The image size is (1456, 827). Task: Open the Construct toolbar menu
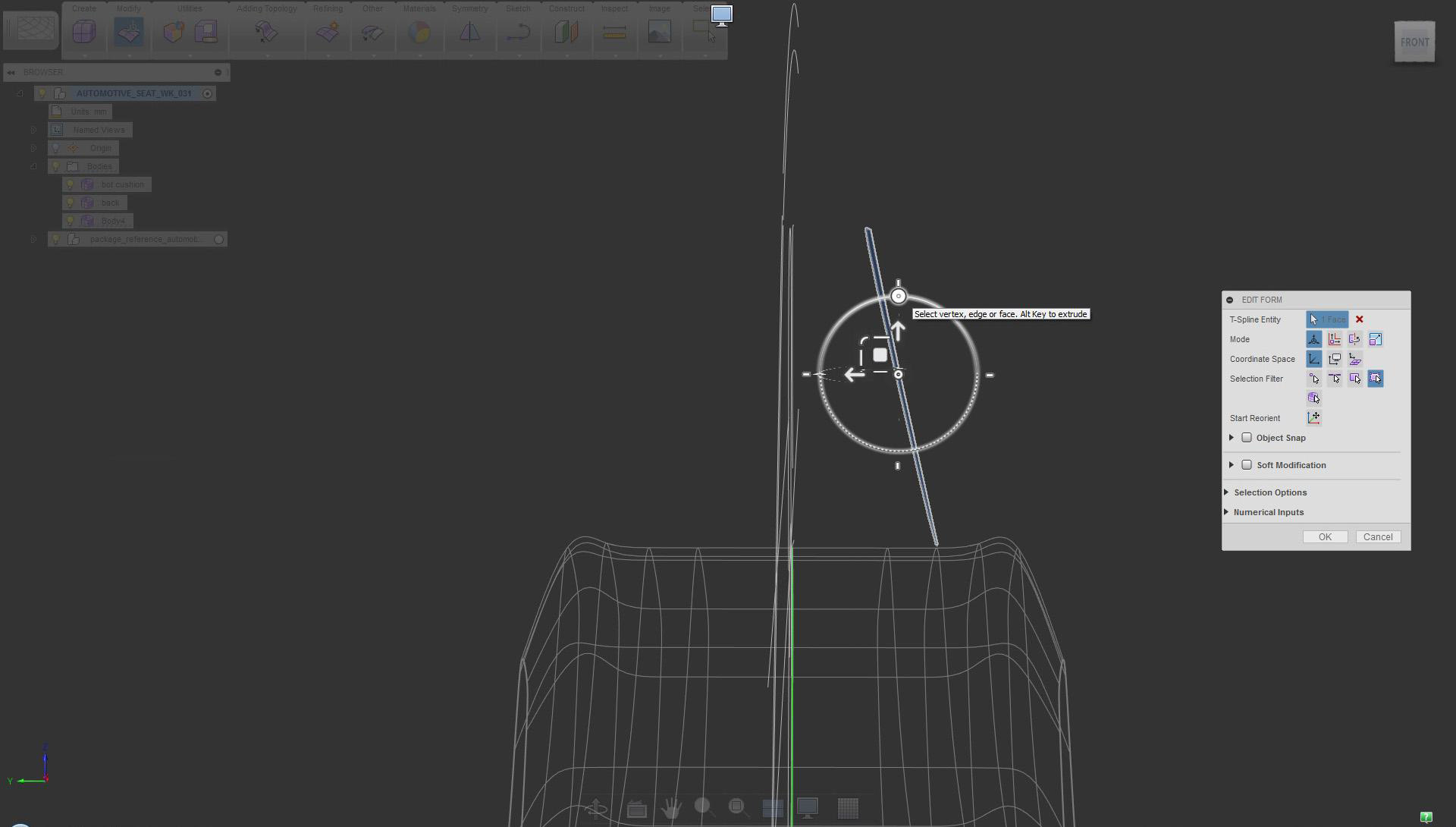tap(566, 8)
